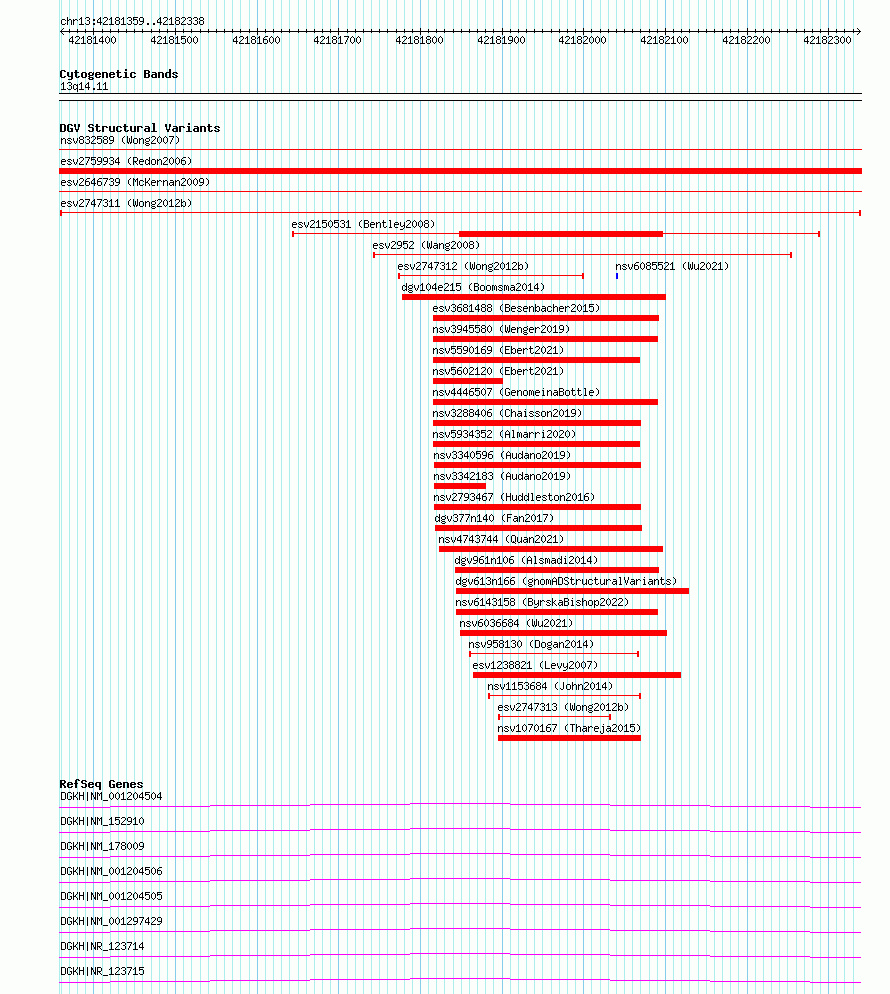Open the nsv6085521 (Wu2021) label

point(672,266)
